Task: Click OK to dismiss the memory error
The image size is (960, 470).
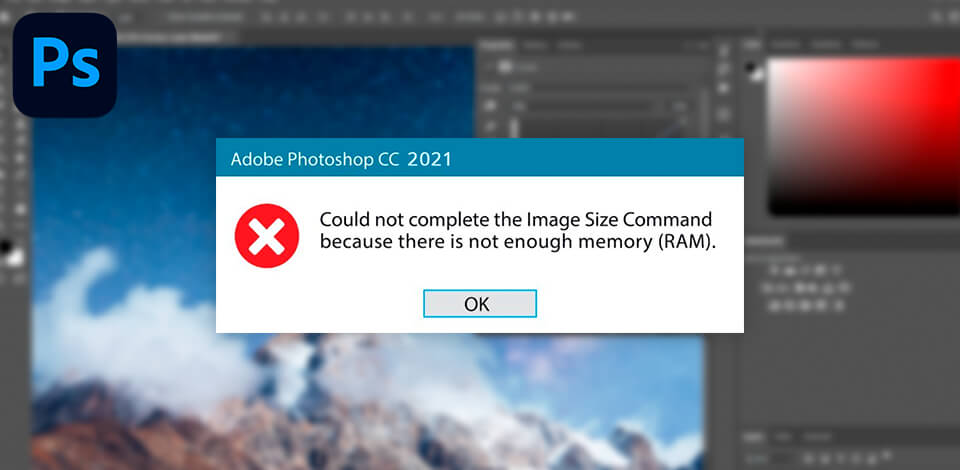Action: click(x=480, y=304)
